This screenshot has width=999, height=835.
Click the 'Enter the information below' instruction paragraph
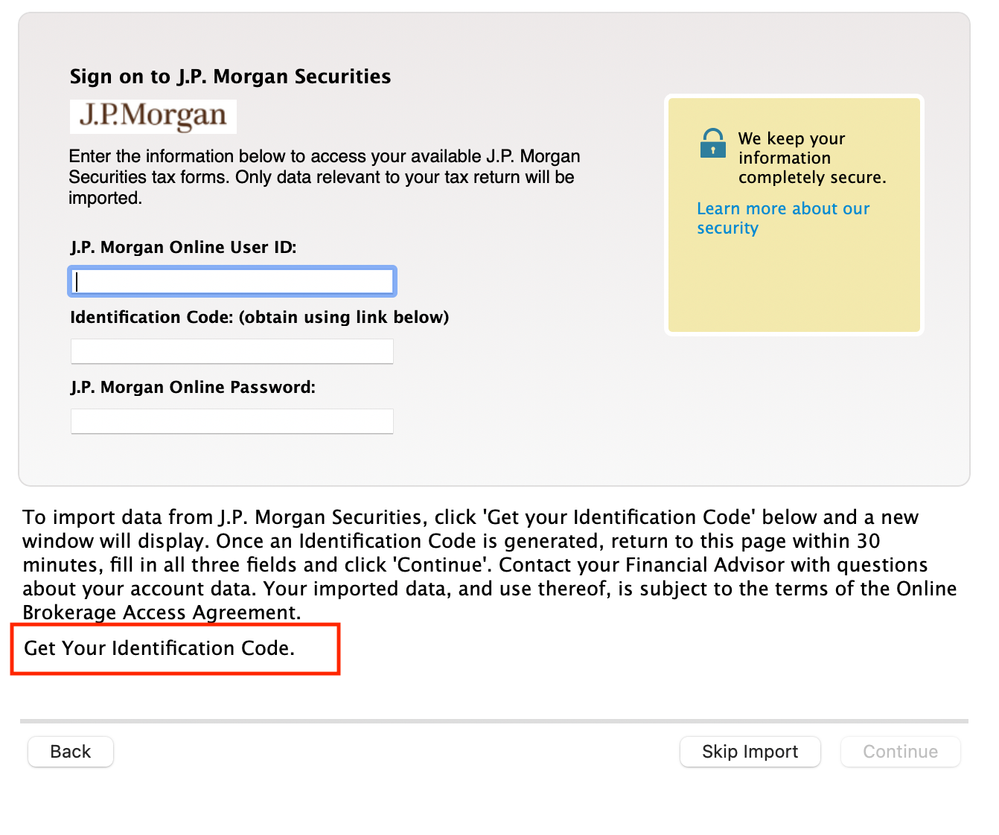click(324, 177)
